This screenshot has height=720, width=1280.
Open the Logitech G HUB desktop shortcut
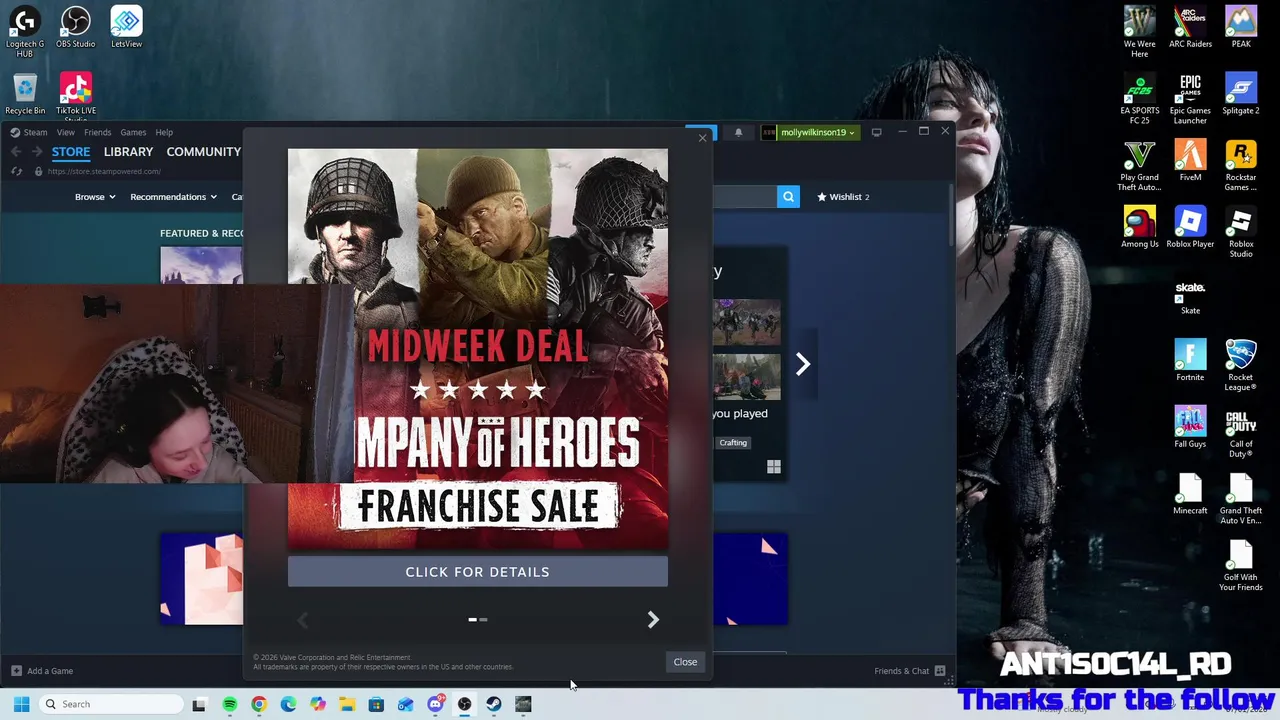coord(25,32)
